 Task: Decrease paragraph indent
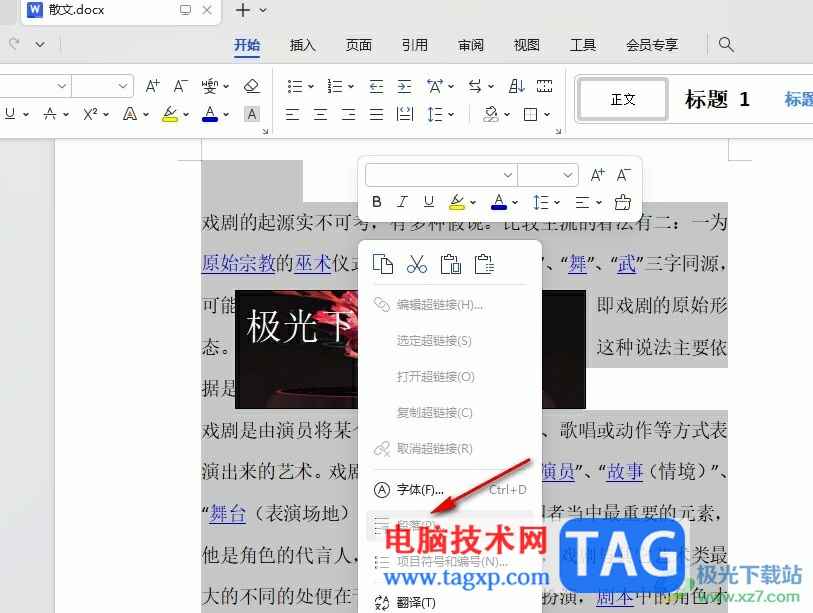(x=376, y=86)
